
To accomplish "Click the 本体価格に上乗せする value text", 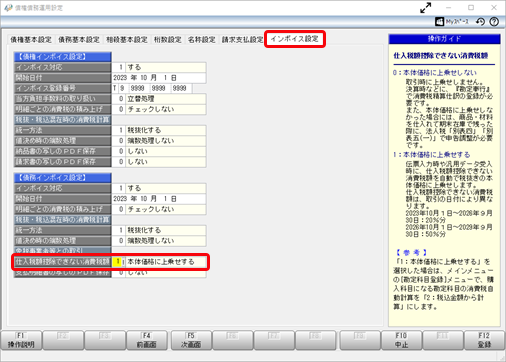I will click(161, 262).
